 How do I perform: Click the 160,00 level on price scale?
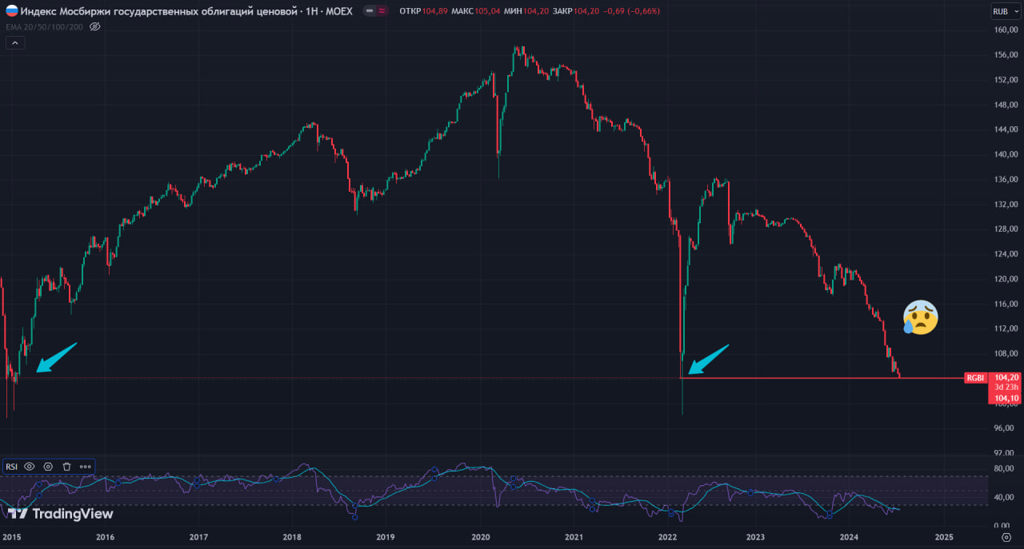(1005, 30)
